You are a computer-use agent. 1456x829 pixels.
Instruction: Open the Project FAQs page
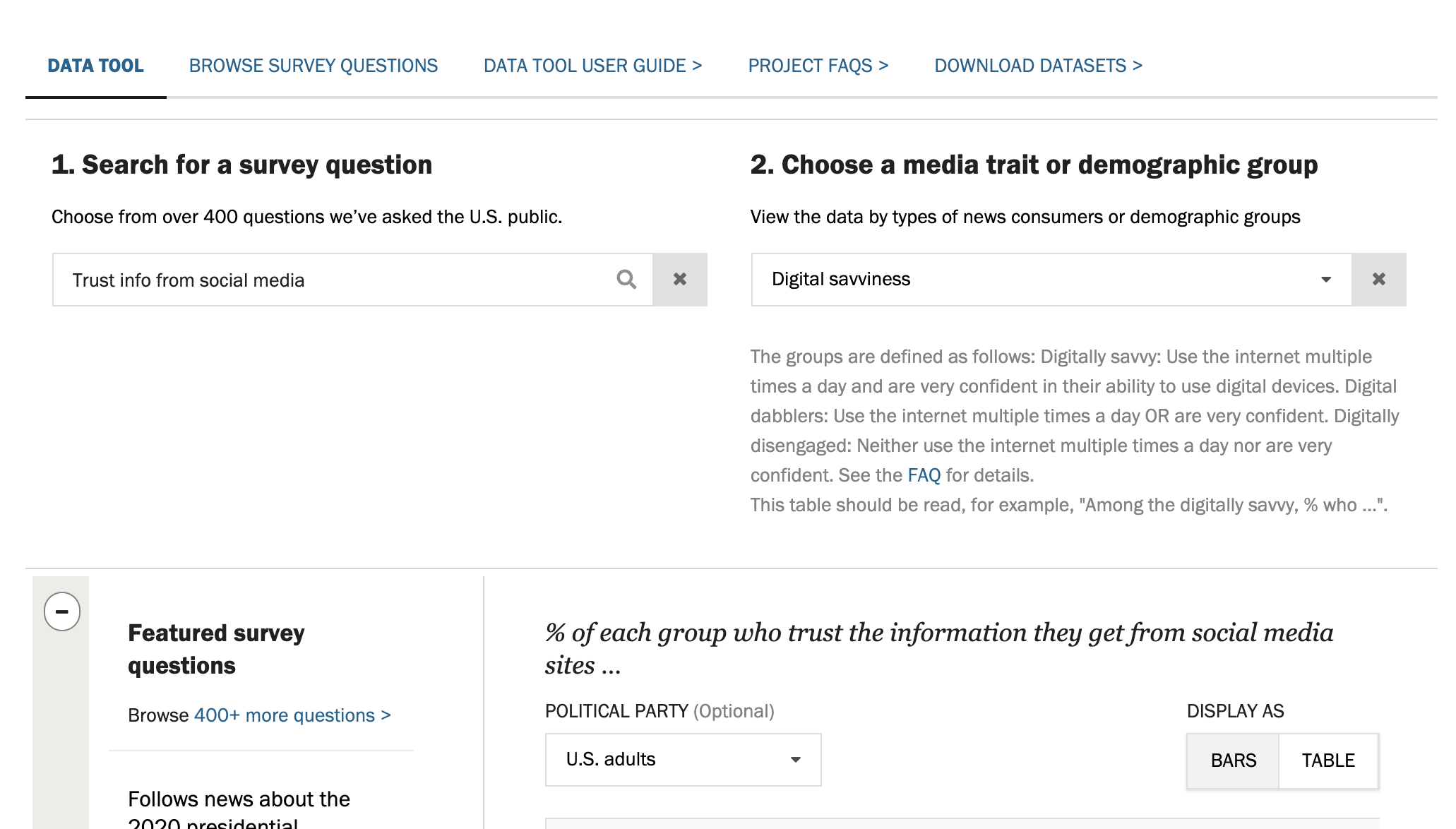coord(818,66)
